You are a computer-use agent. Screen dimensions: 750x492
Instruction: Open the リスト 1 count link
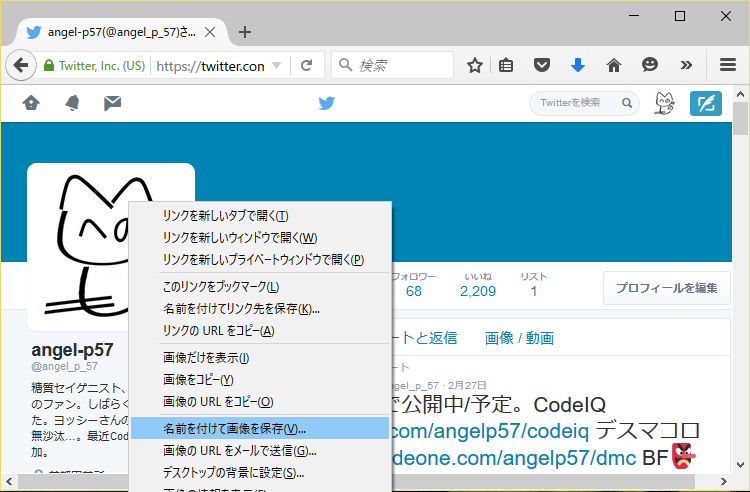(534, 284)
